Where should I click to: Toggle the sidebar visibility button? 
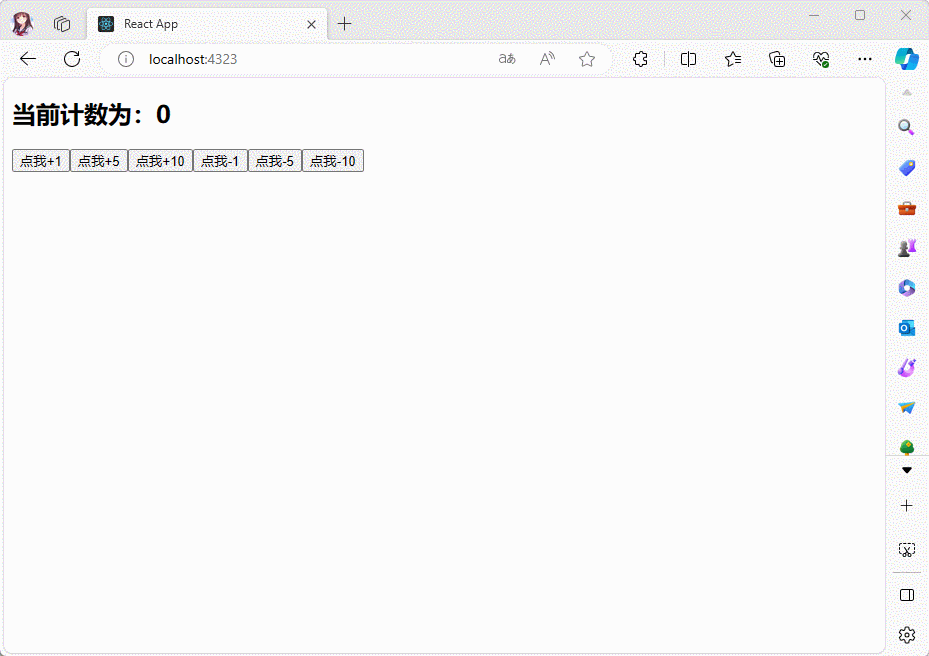[907, 595]
